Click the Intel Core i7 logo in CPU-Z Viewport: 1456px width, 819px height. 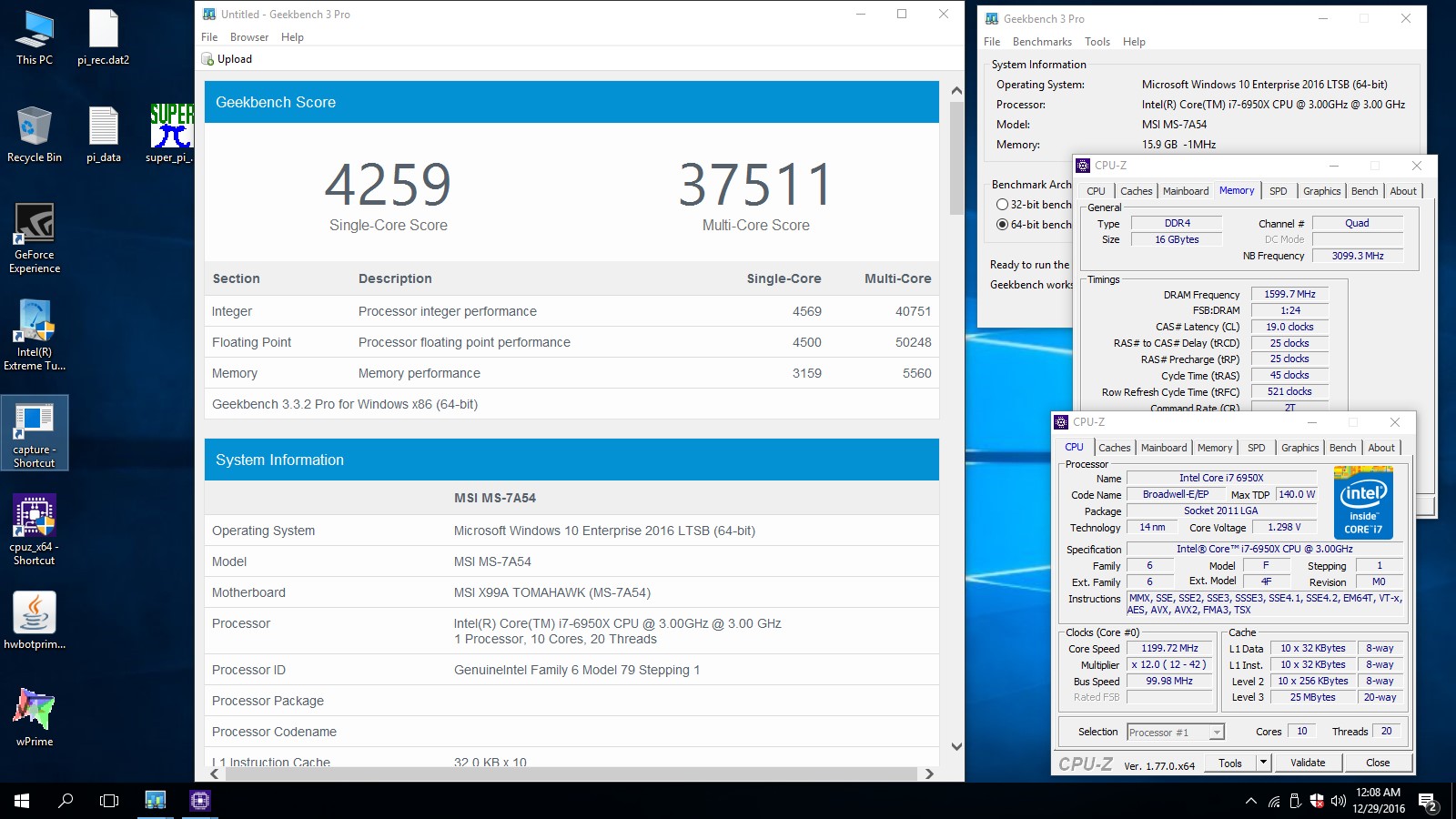tap(1363, 502)
